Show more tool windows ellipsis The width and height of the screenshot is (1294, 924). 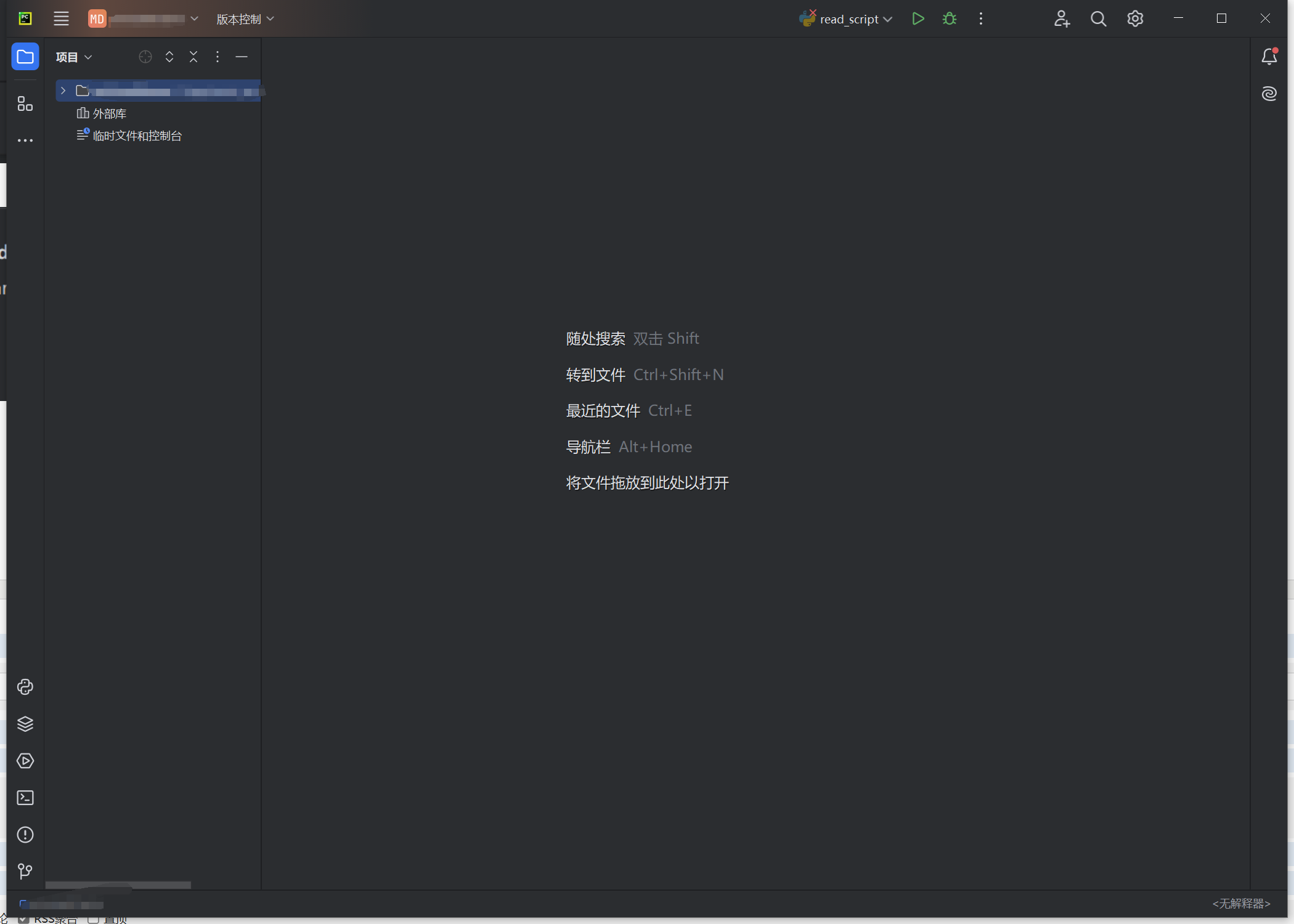point(25,140)
